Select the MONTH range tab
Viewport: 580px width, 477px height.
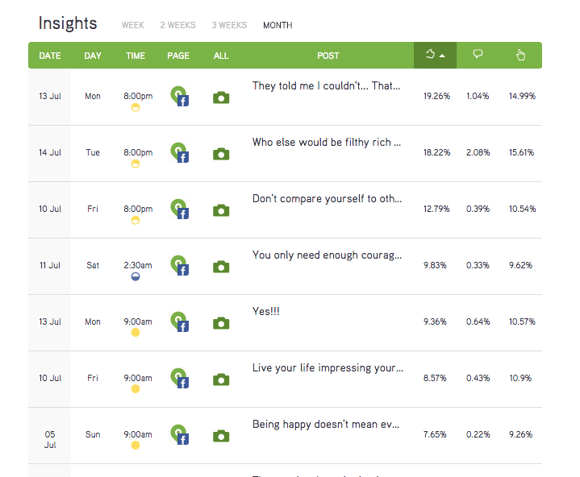[277, 25]
